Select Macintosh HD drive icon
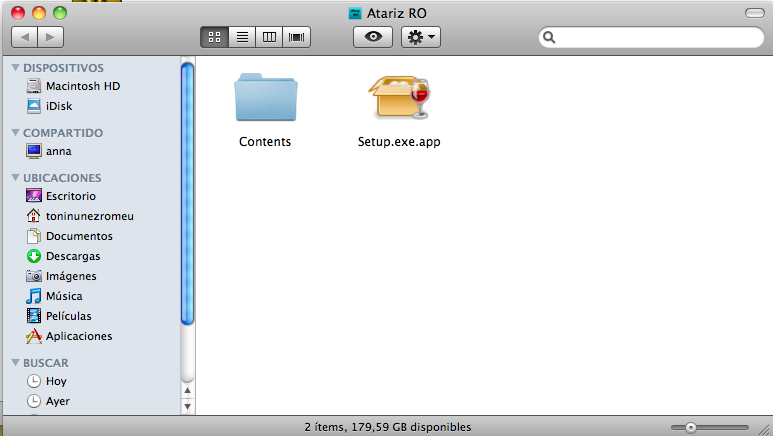773x436 pixels. (x=34, y=86)
